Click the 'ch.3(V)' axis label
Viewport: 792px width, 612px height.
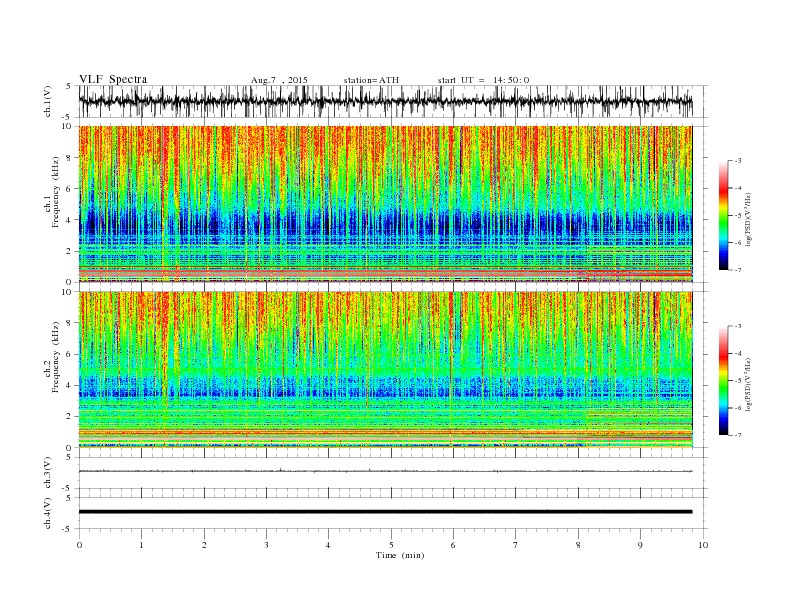point(47,473)
